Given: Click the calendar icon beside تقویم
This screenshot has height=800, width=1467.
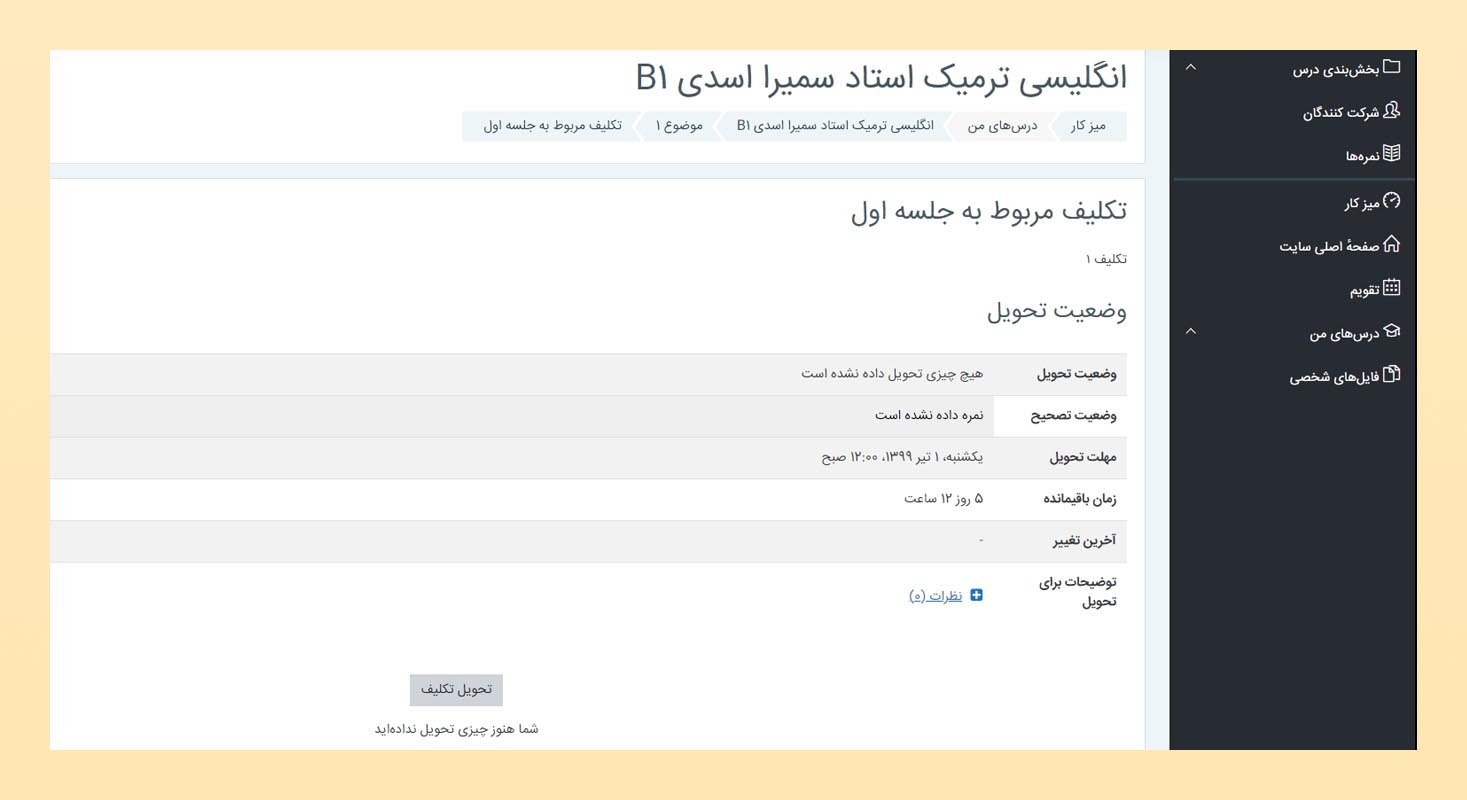Looking at the screenshot, I should [1391, 288].
